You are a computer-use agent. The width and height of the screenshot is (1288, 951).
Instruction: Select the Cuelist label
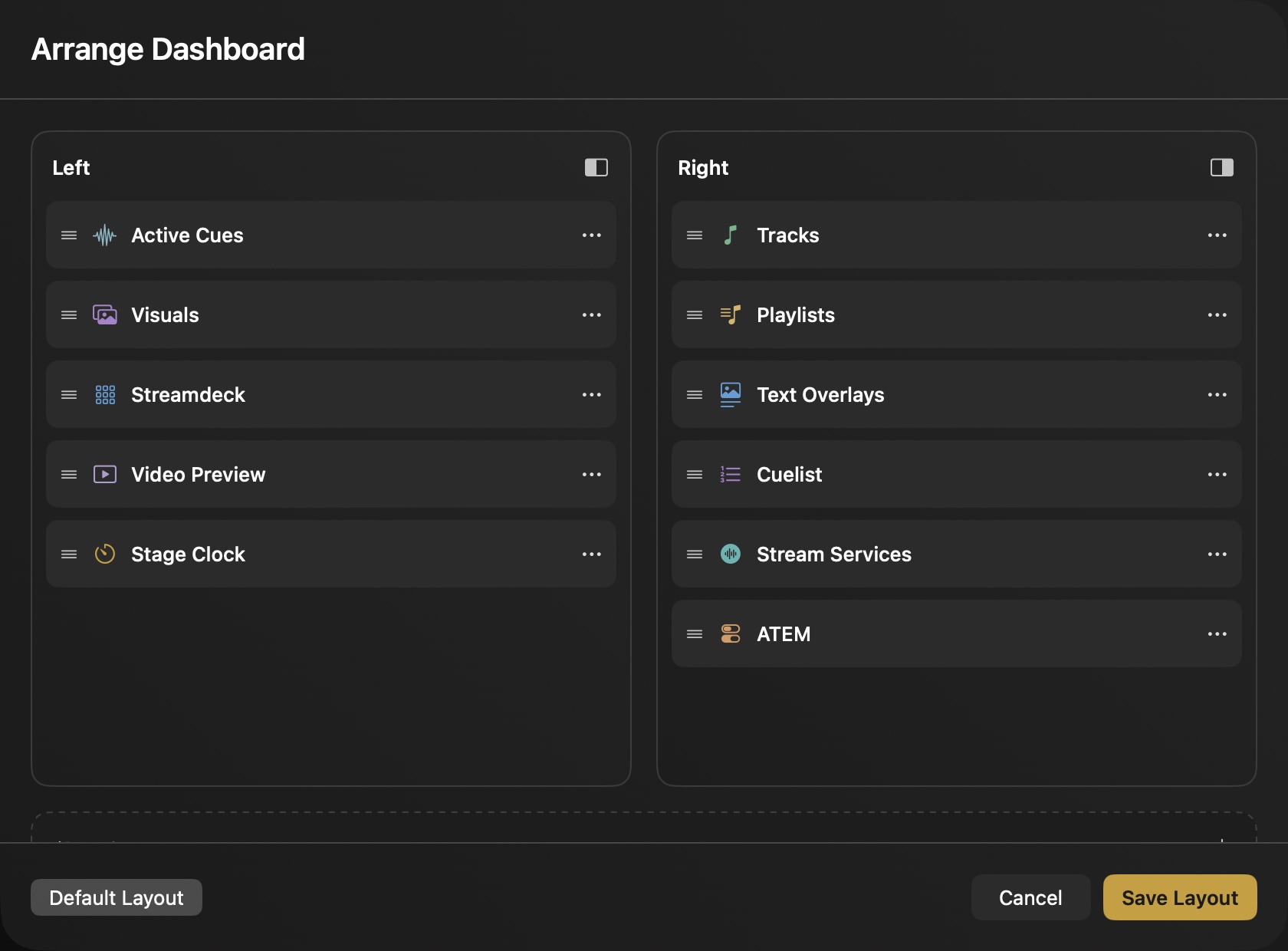789,475
